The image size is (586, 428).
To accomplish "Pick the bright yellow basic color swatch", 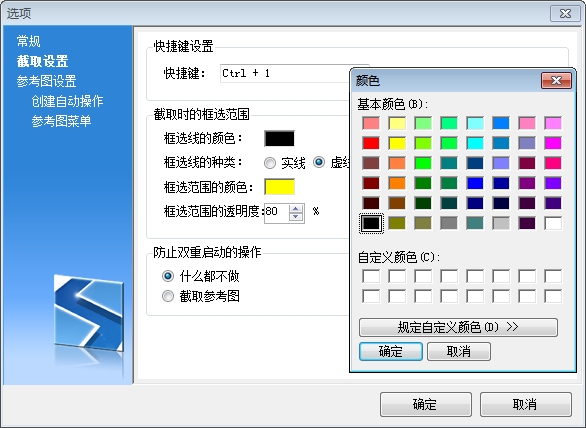I will tap(397, 143).
